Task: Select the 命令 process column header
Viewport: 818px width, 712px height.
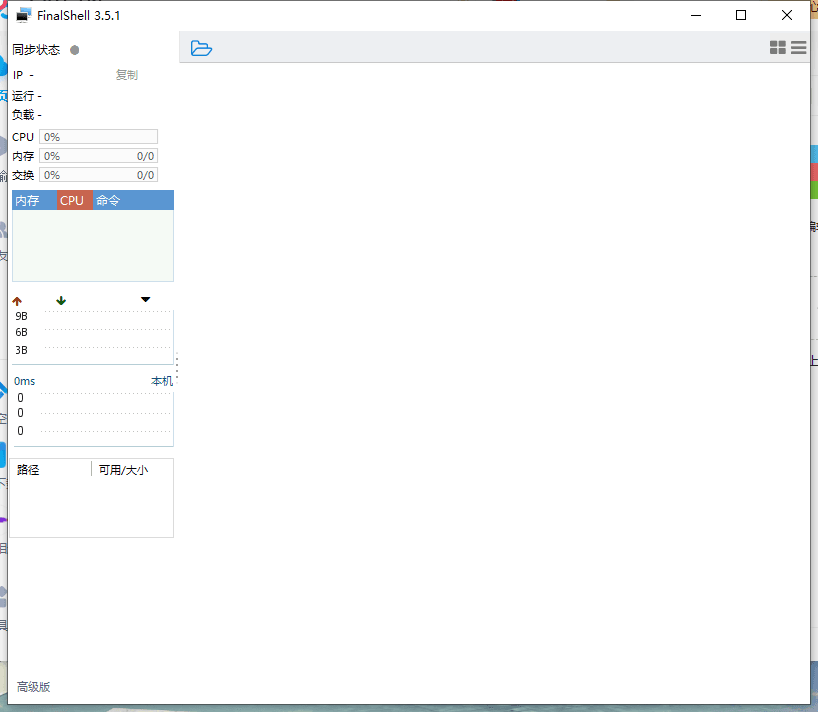Action: 108,200
